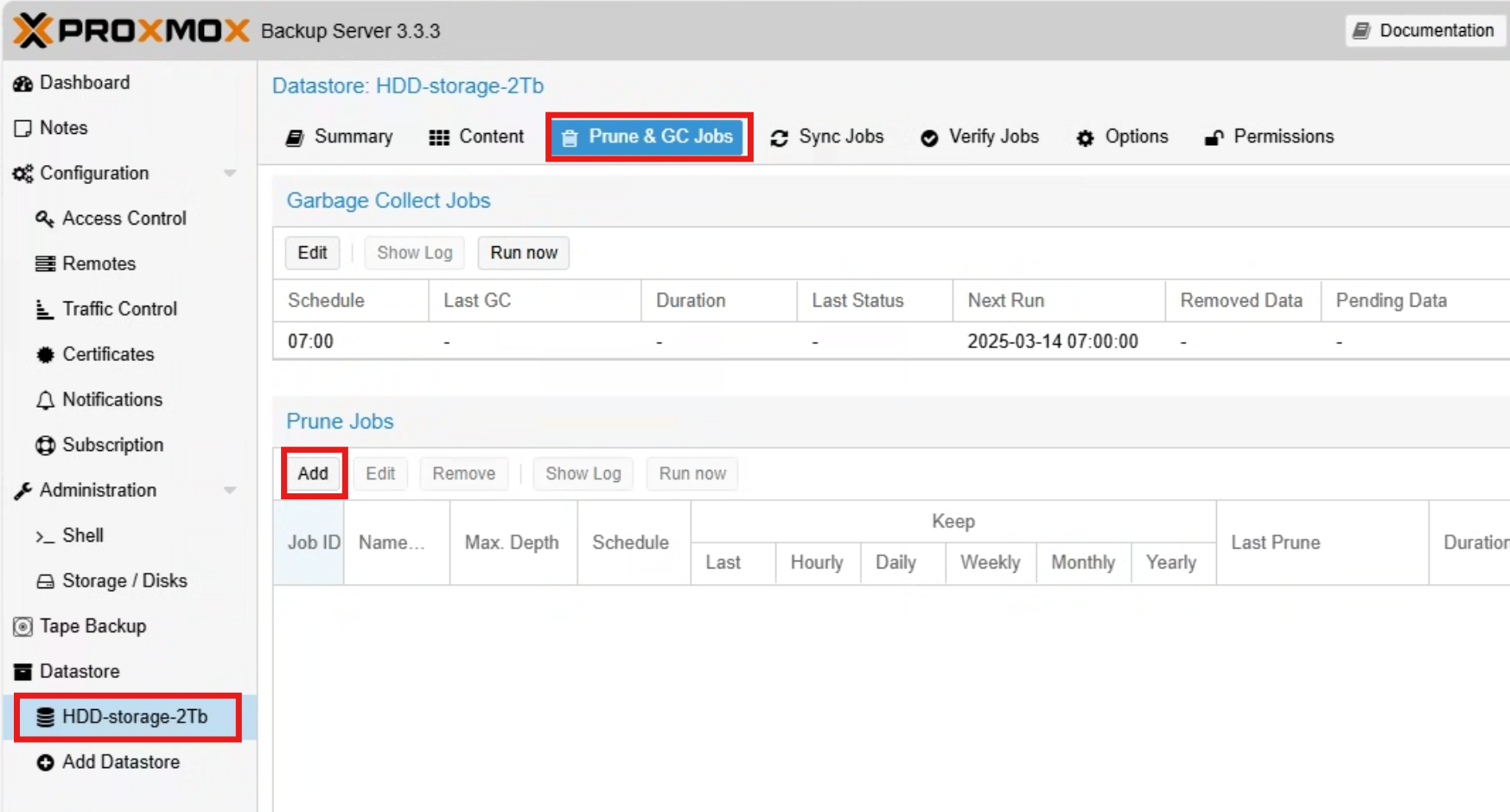The width and height of the screenshot is (1510, 812).
Task: Click the Remotes server icon
Action: coord(45,263)
